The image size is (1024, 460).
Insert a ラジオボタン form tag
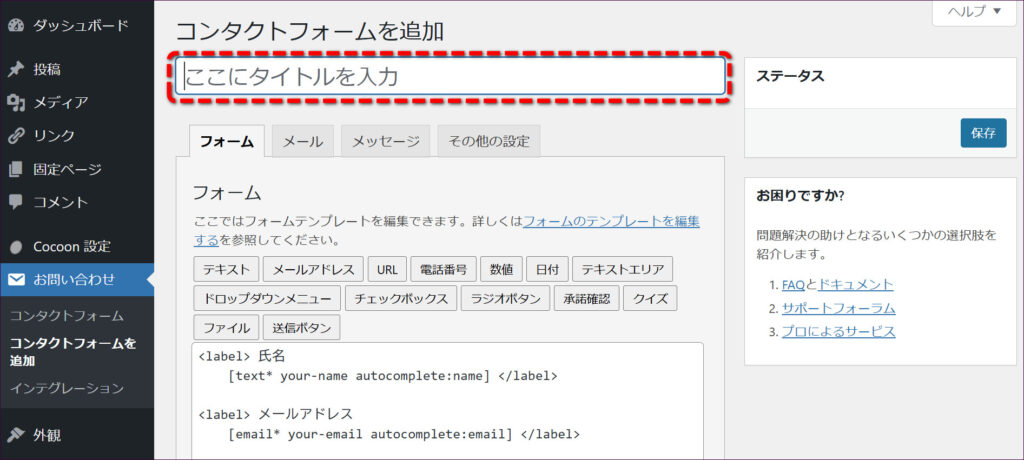(x=505, y=299)
